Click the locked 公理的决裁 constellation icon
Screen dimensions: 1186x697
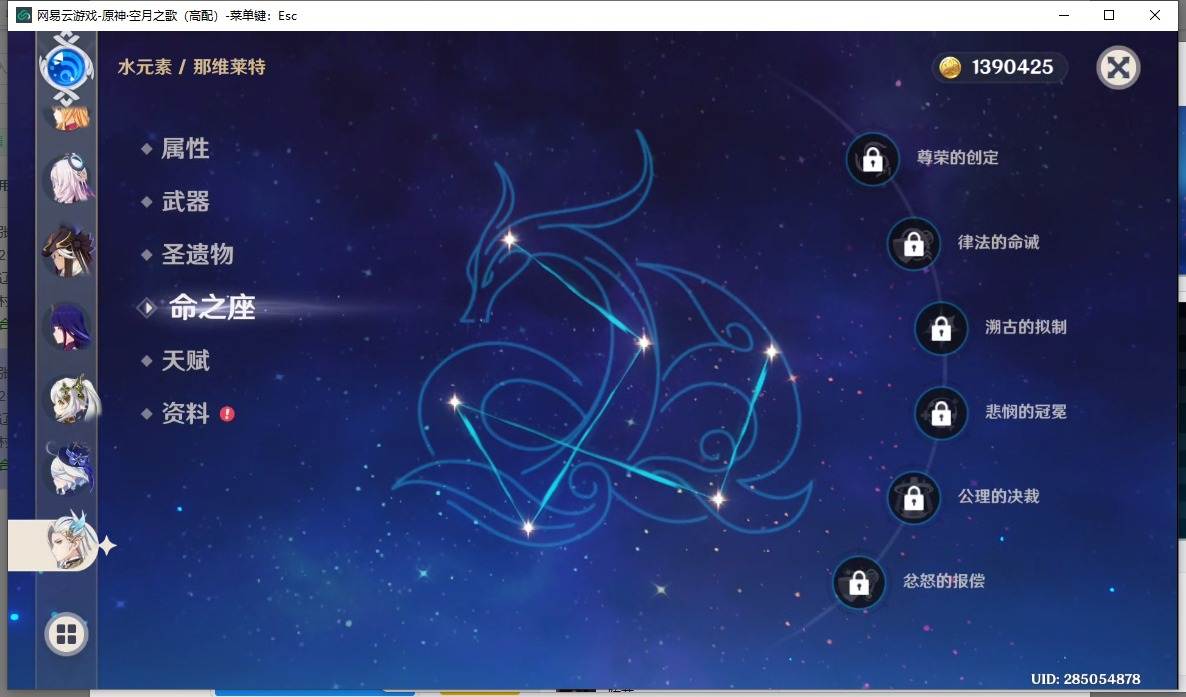tap(914, 498)
